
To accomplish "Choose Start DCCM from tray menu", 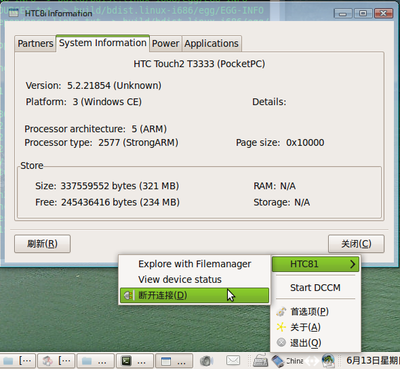I will tap(315, 288).
